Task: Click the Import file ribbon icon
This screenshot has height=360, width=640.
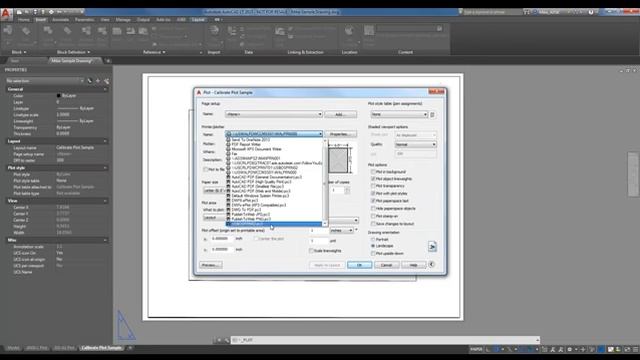Action: click(x=214, y=31)
